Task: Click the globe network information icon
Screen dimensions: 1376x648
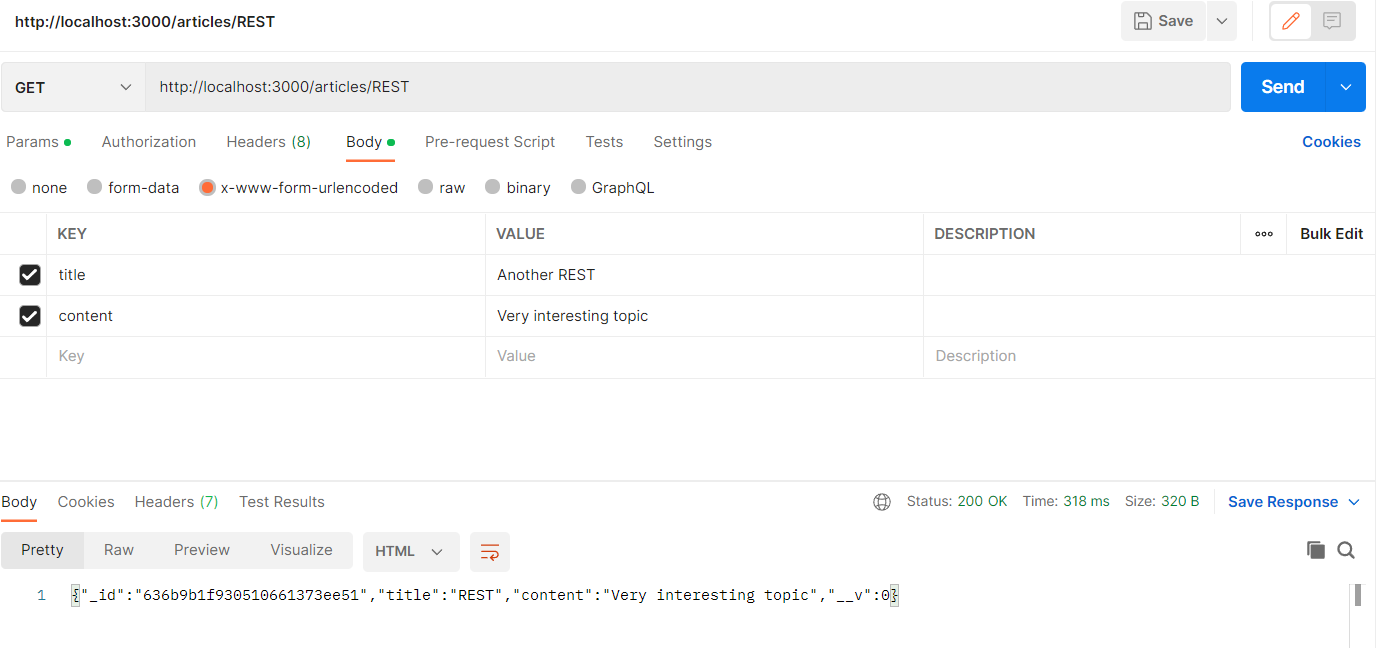Action: pos(881,501)
